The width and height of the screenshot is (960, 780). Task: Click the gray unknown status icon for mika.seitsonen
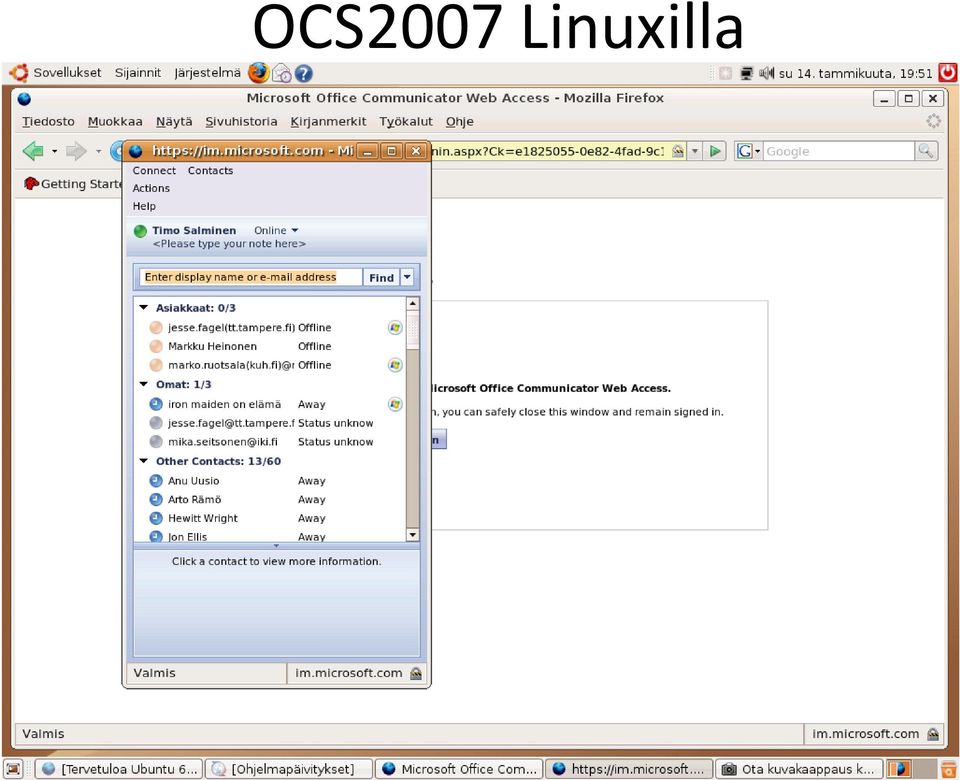pyautogui.click(x=156, y=441)
